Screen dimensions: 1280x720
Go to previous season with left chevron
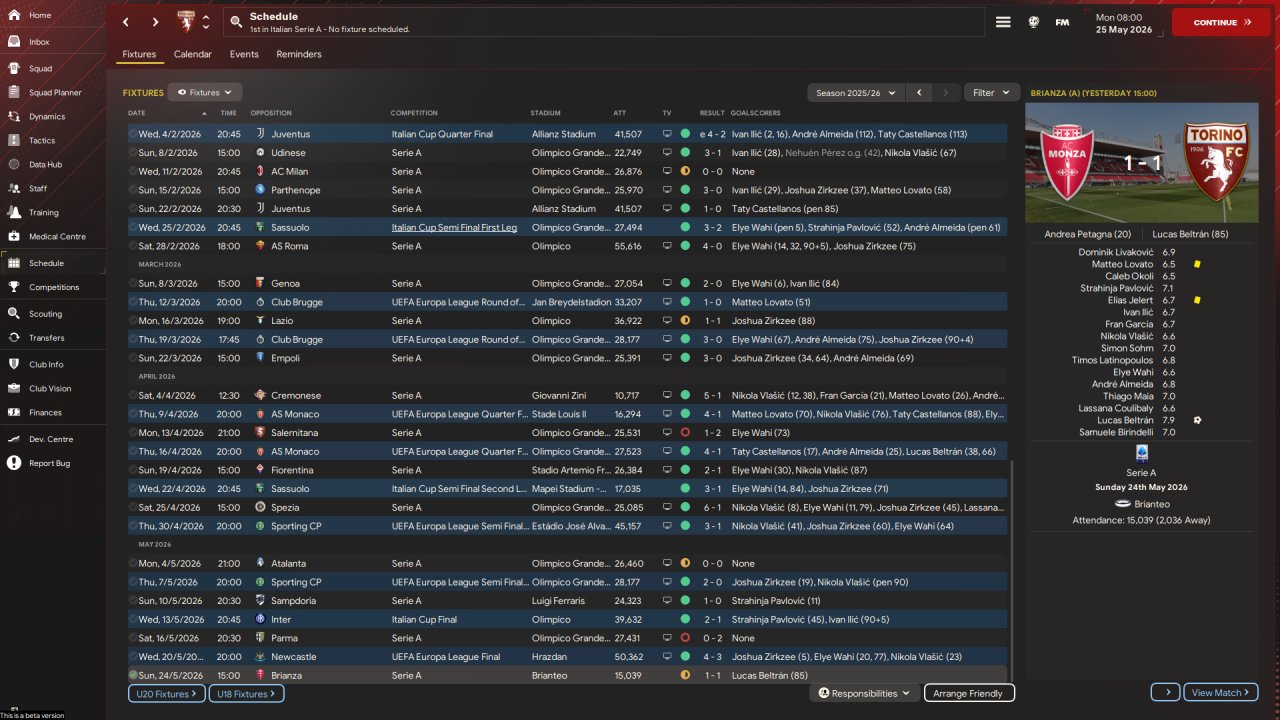coord(920,92)
